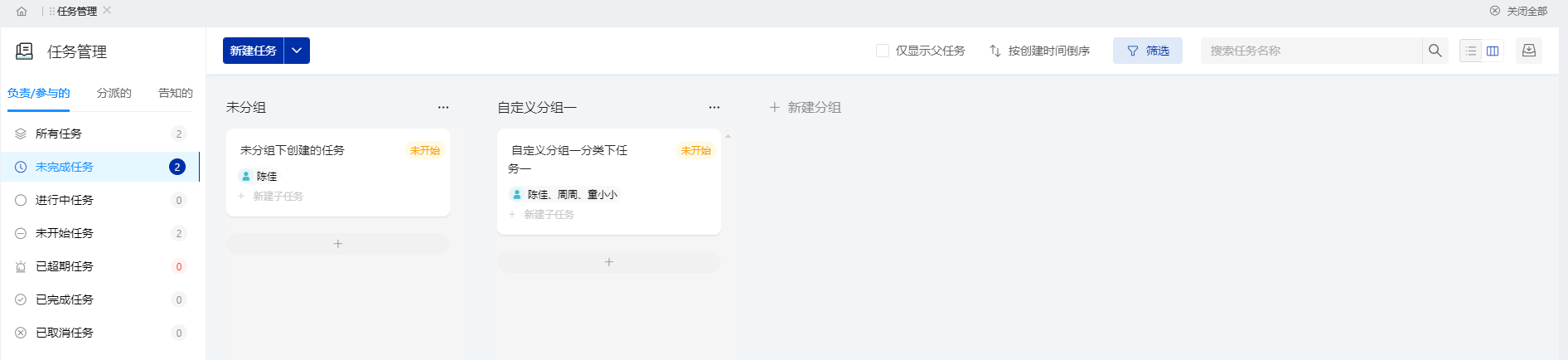This screenshot has width=1568, height=360.
Task: Click 新建分组 to add a group
Action: pos(806,107)
